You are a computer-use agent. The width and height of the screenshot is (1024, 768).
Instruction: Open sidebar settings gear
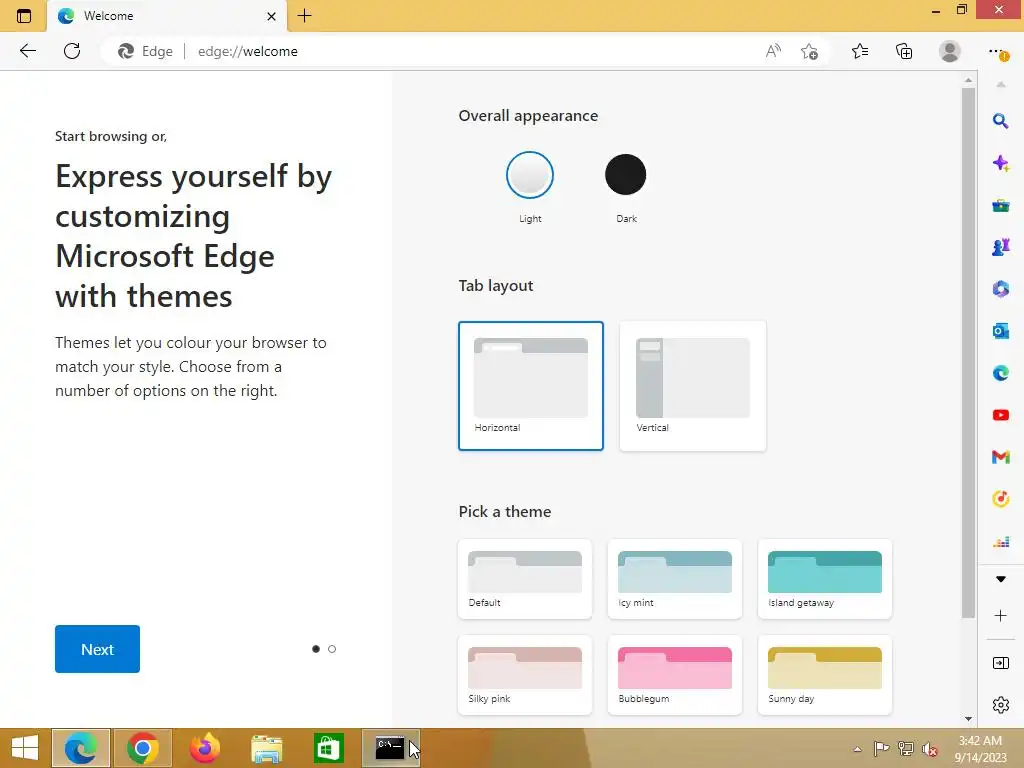1000,705
